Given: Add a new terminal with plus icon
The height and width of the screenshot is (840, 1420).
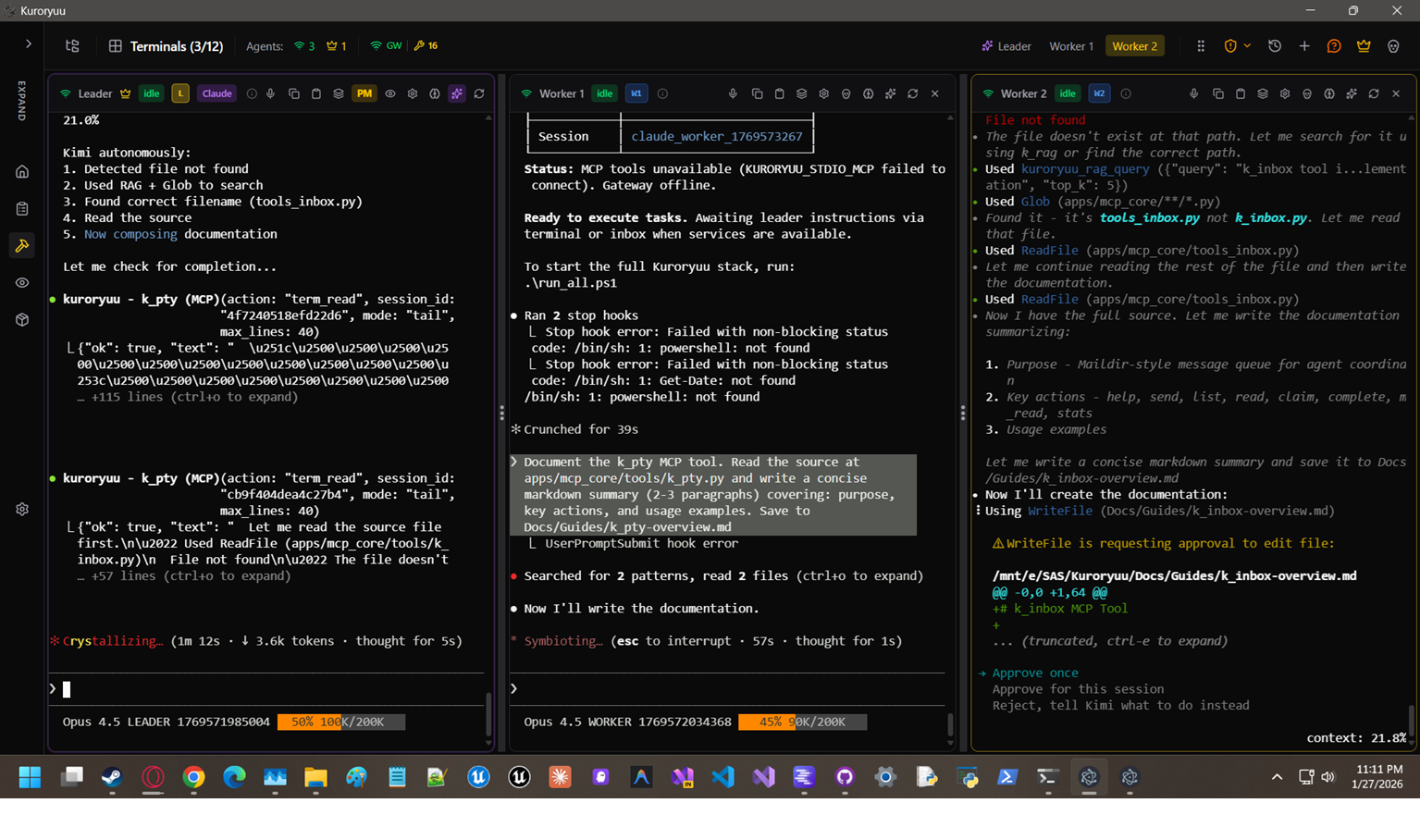Looking at the screenshot, I should (x=1304, y=46).
